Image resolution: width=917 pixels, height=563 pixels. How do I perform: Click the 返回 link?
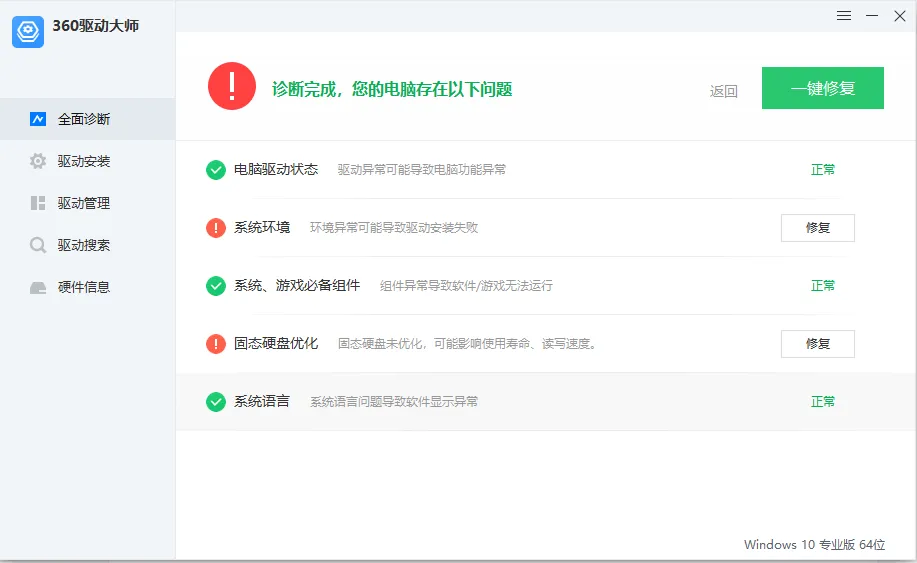pyautogui.click(x=723, y=91)
